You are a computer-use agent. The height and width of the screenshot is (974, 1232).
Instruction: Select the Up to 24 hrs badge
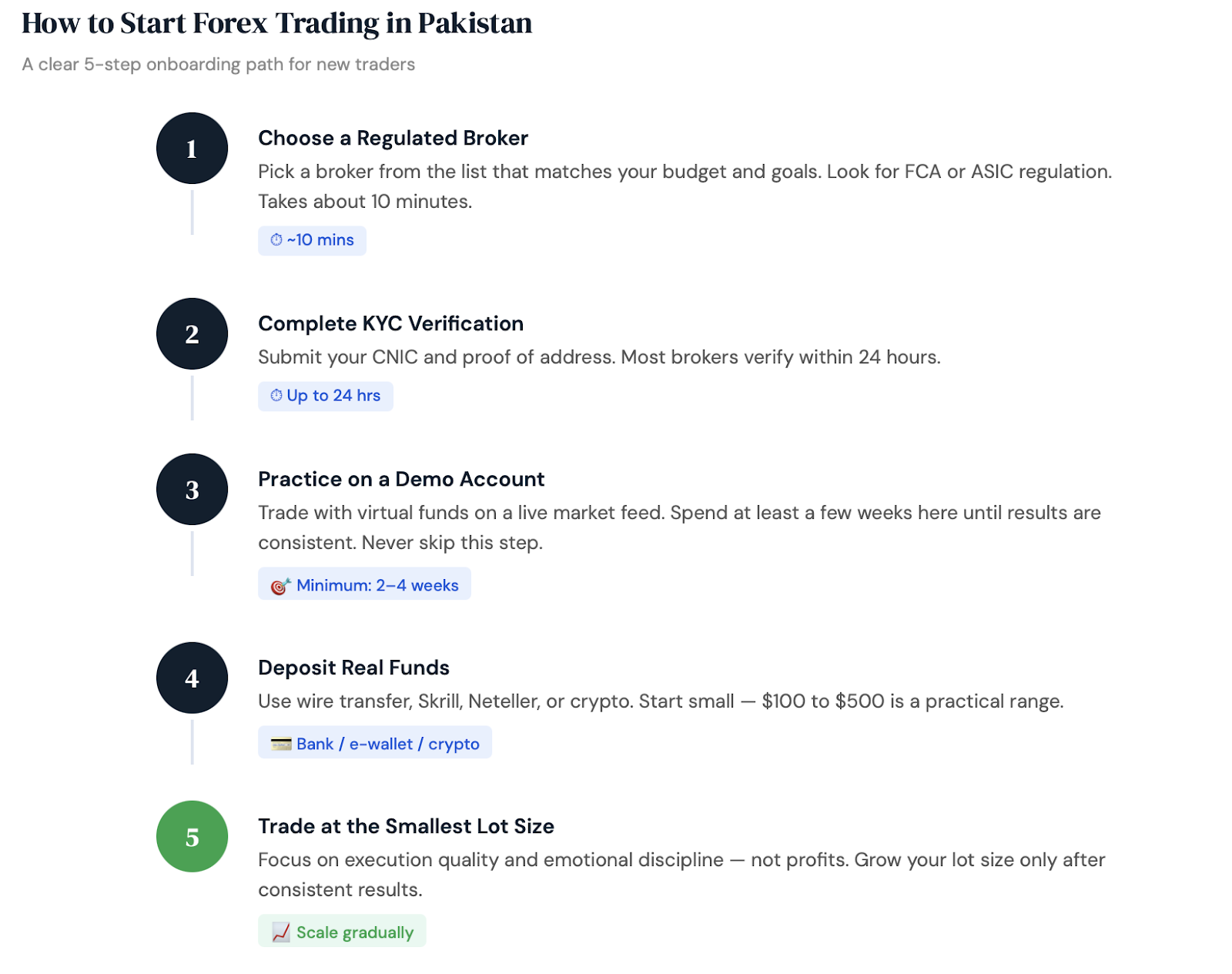coord(325,396)
